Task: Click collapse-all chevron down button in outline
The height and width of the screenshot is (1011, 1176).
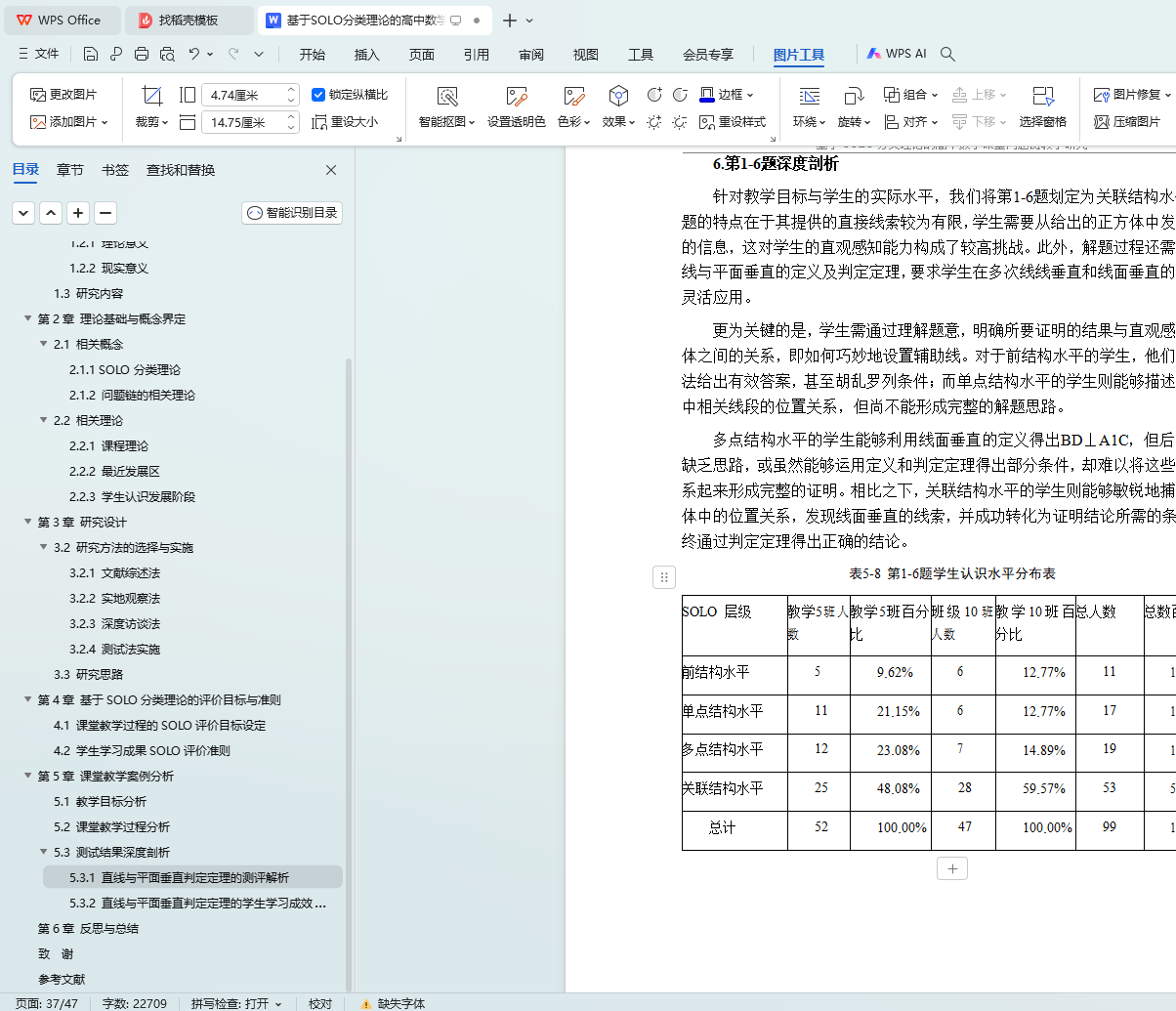Action: point(23,212)
